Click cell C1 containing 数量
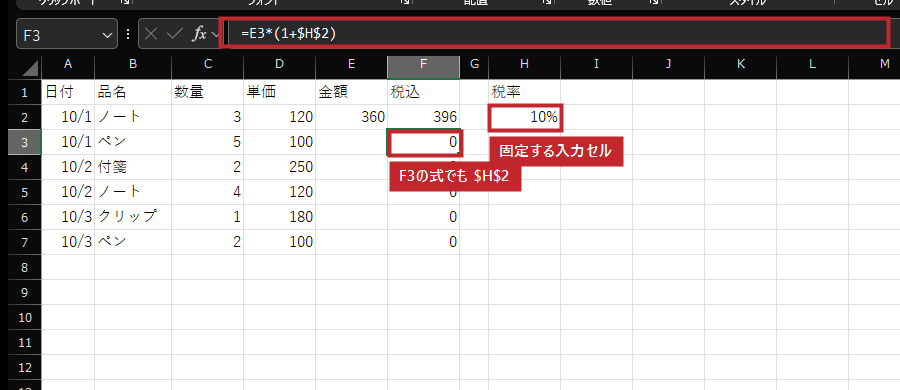The height and width of the screenshot is (390, 900). pyautogui.click(x=207, y=92)
